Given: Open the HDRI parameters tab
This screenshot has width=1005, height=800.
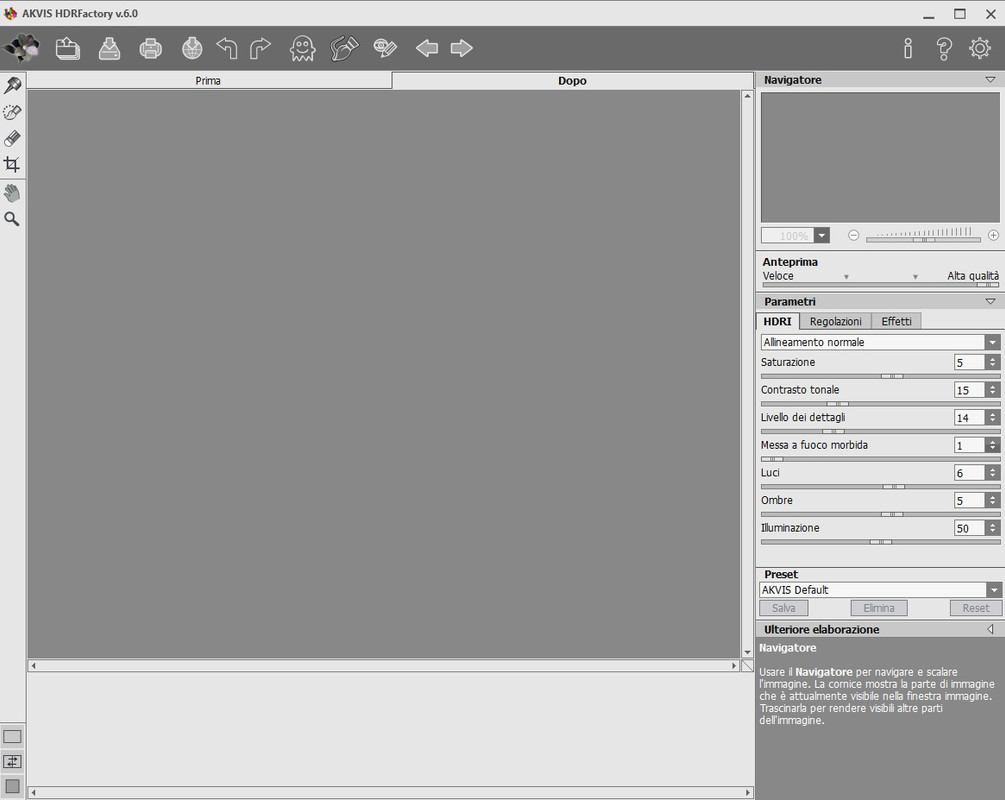Looking at the screenshot, I should click(x=777, y=321).
